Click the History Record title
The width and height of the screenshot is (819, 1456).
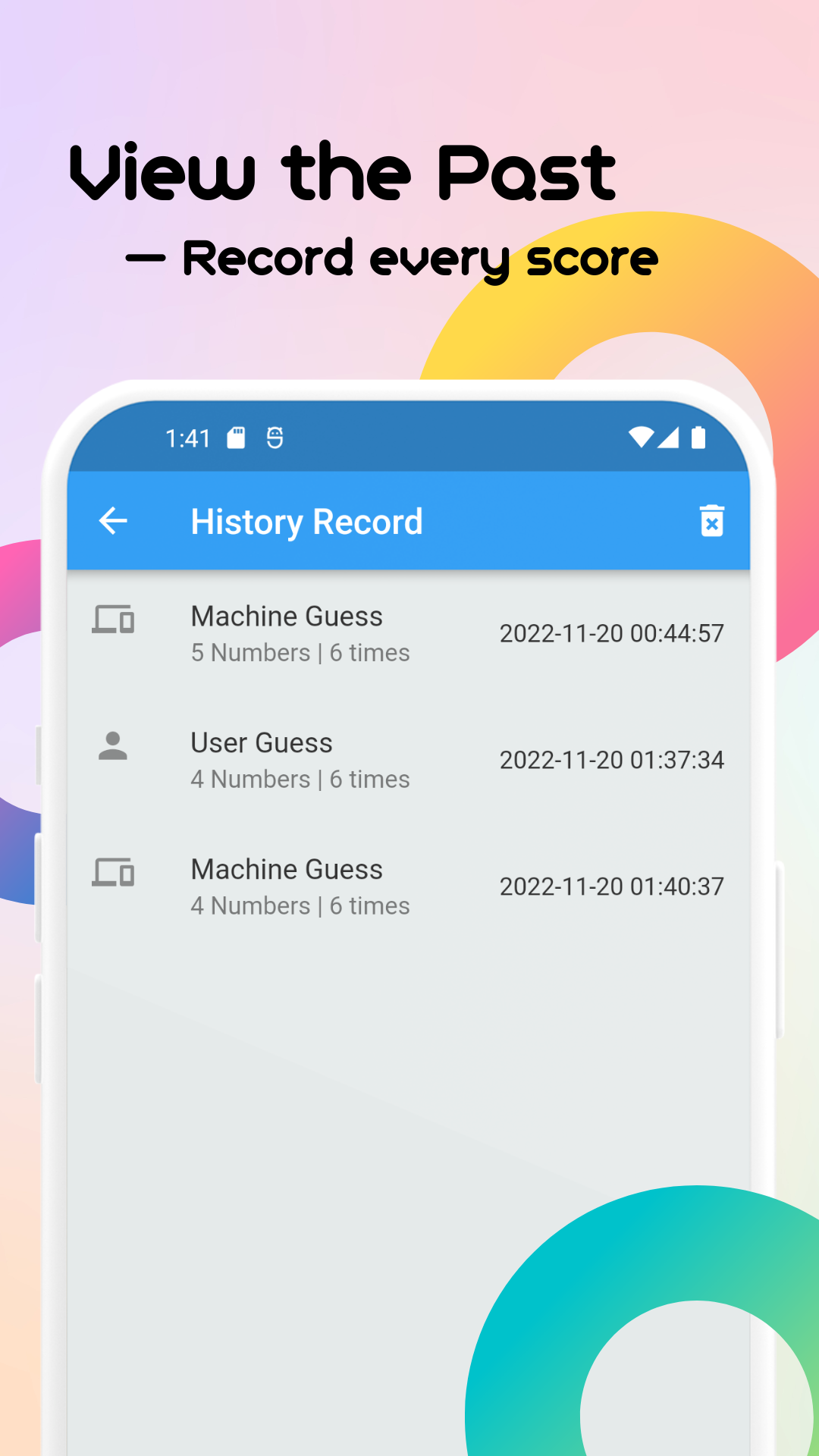307,522
